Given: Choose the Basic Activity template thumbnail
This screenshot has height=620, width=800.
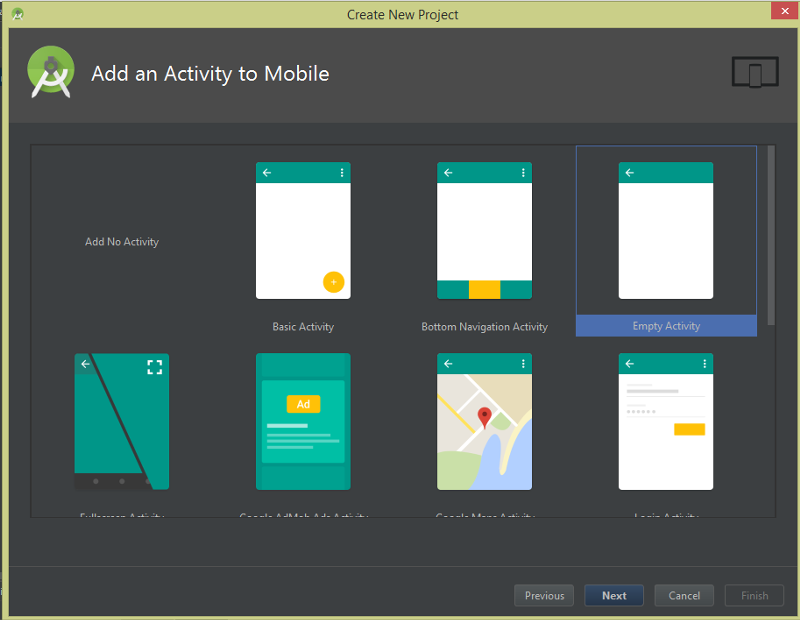Looking at the screenshot, I should 303,231.
